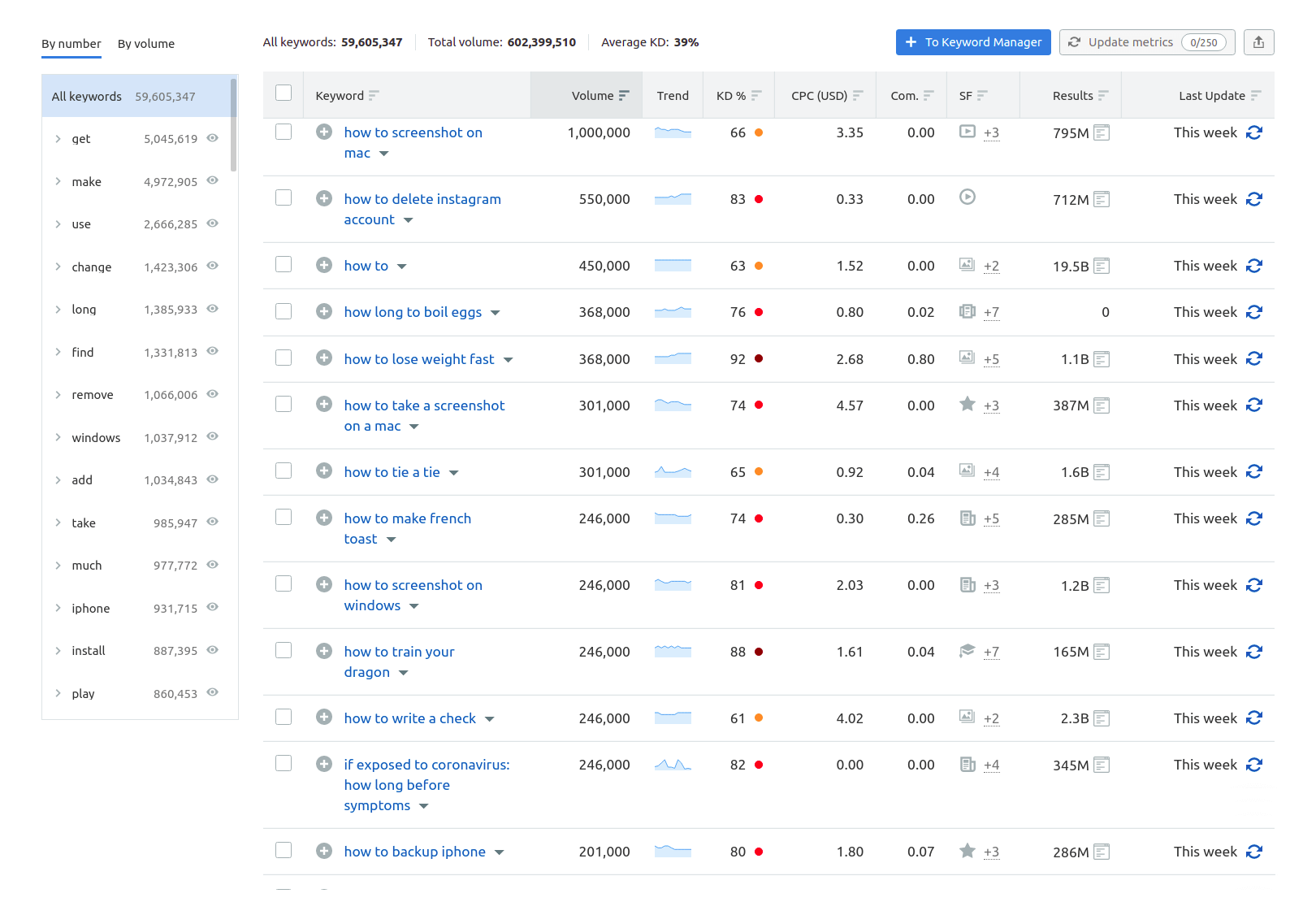Screen dimensions: 1316x902
Task: Tick the select-all checkbox in table header
Action: [284, 93]
